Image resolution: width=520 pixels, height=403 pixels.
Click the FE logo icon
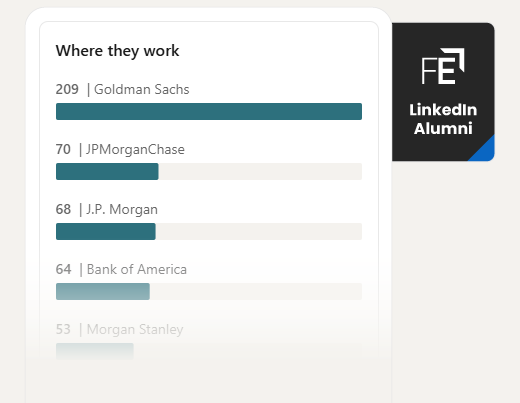pos(443,66)
